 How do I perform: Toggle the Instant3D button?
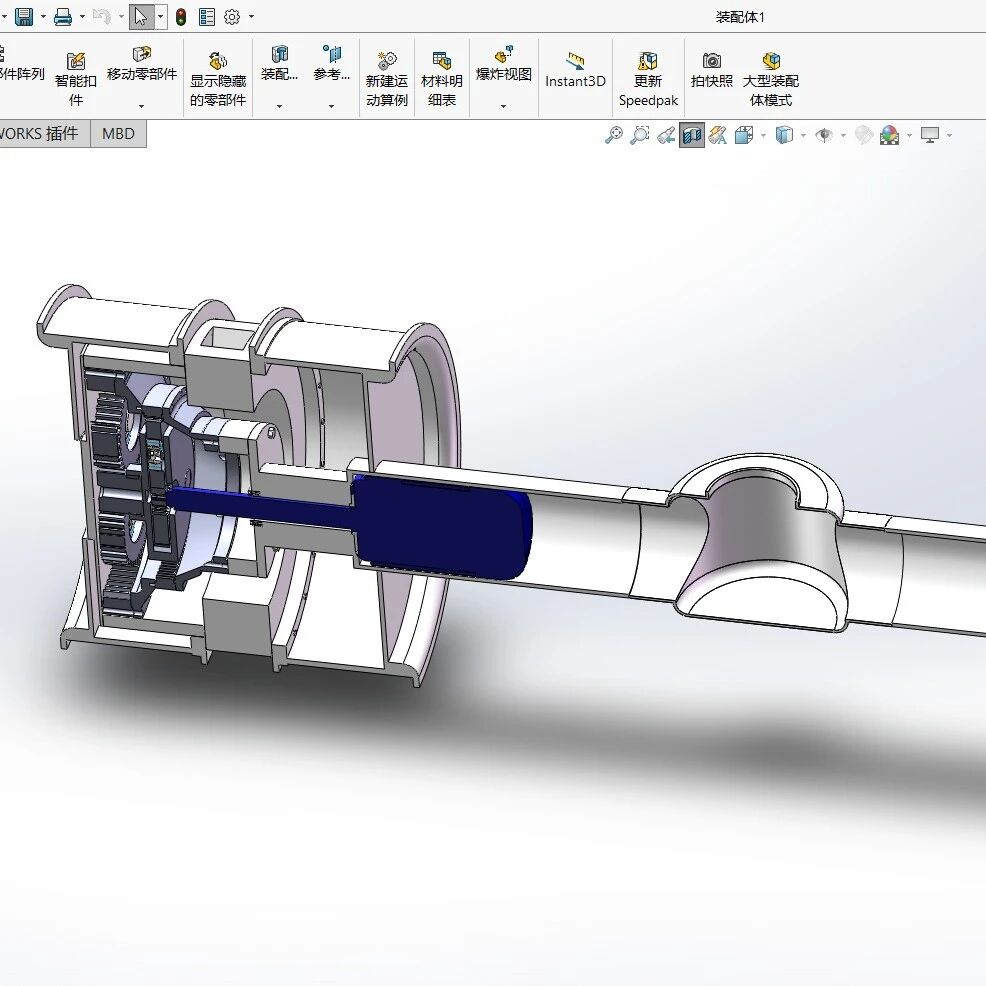pyautogui.click(x=575, y=70)
